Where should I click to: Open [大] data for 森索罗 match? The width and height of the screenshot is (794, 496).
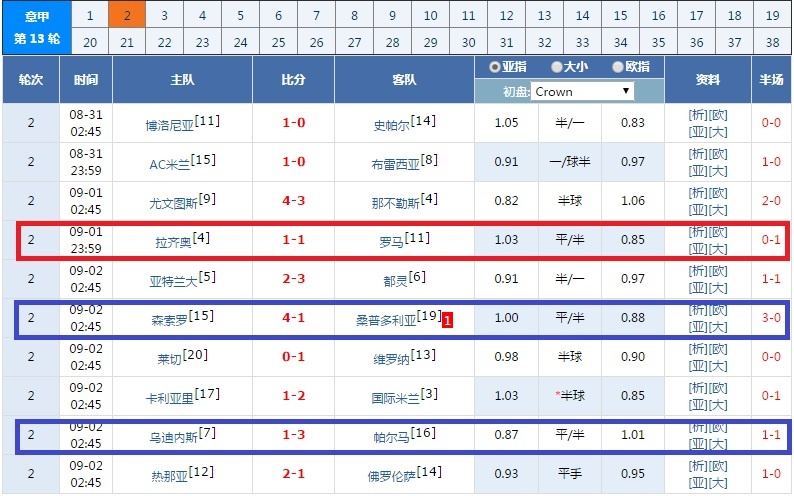(718, 326)
